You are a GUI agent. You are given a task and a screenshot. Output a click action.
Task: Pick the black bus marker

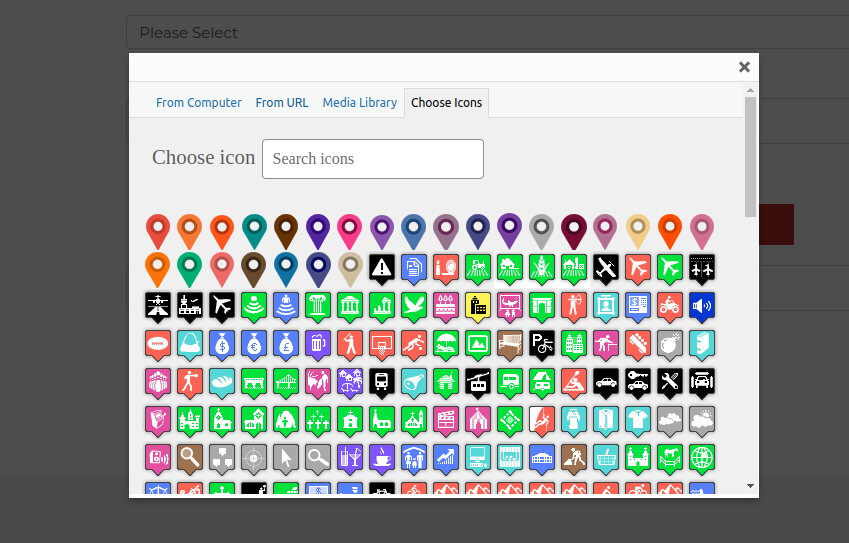[382, 382]
